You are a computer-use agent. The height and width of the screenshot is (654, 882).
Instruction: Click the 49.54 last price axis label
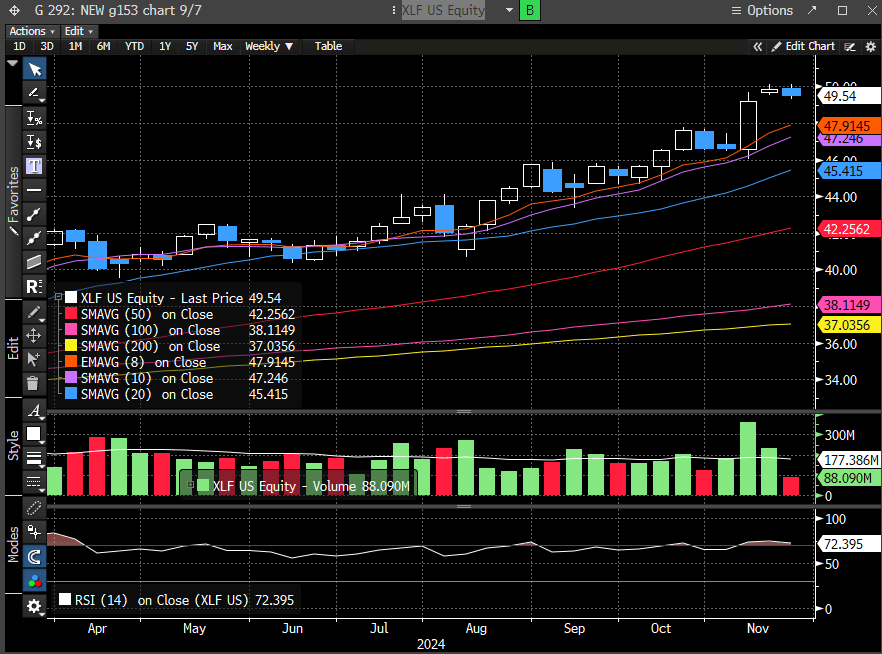click(x=848, y=96)
